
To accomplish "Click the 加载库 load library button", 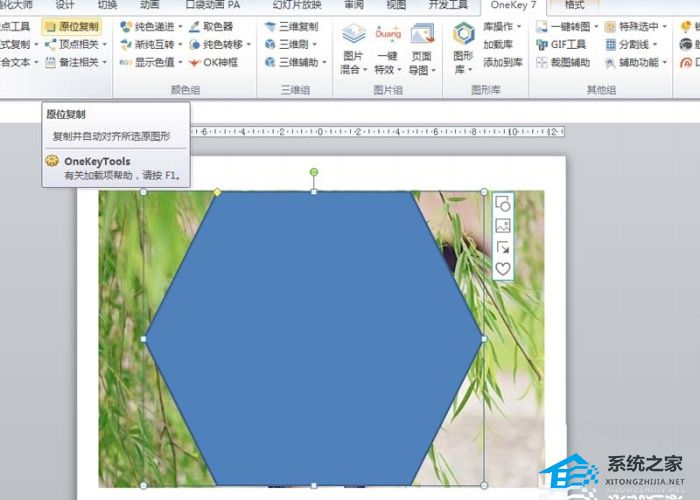I will point(498,44).
